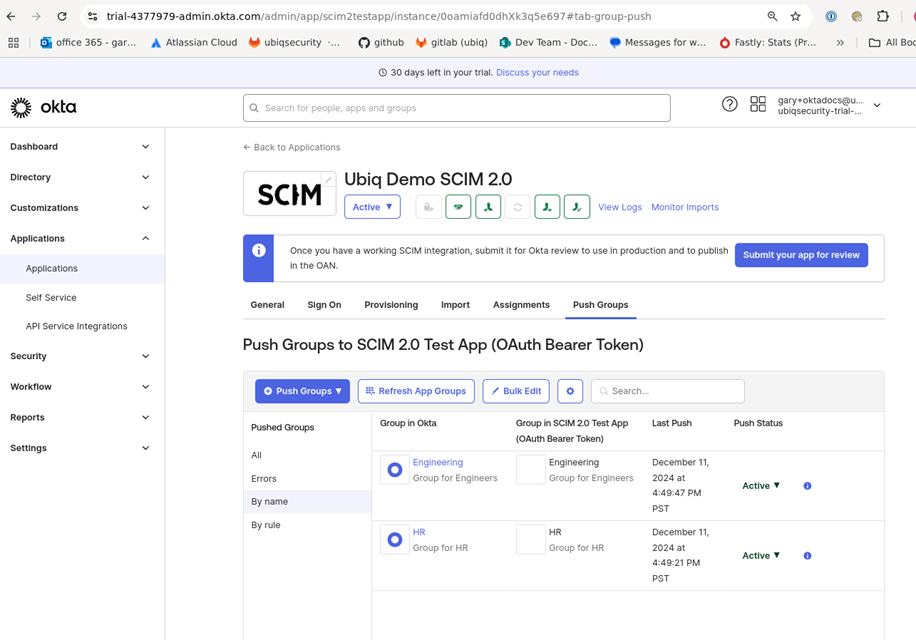The height and width of the screenshot is (640, 916).
Task: Go Back to Applications
Action: (292, 147)
